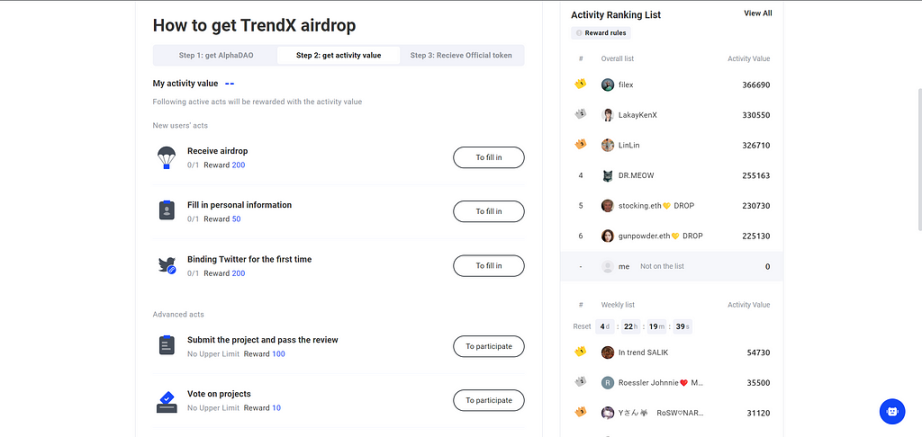Click activity value 330550
This screenshot has height=437, width=922.
click(x=756, y=115)
